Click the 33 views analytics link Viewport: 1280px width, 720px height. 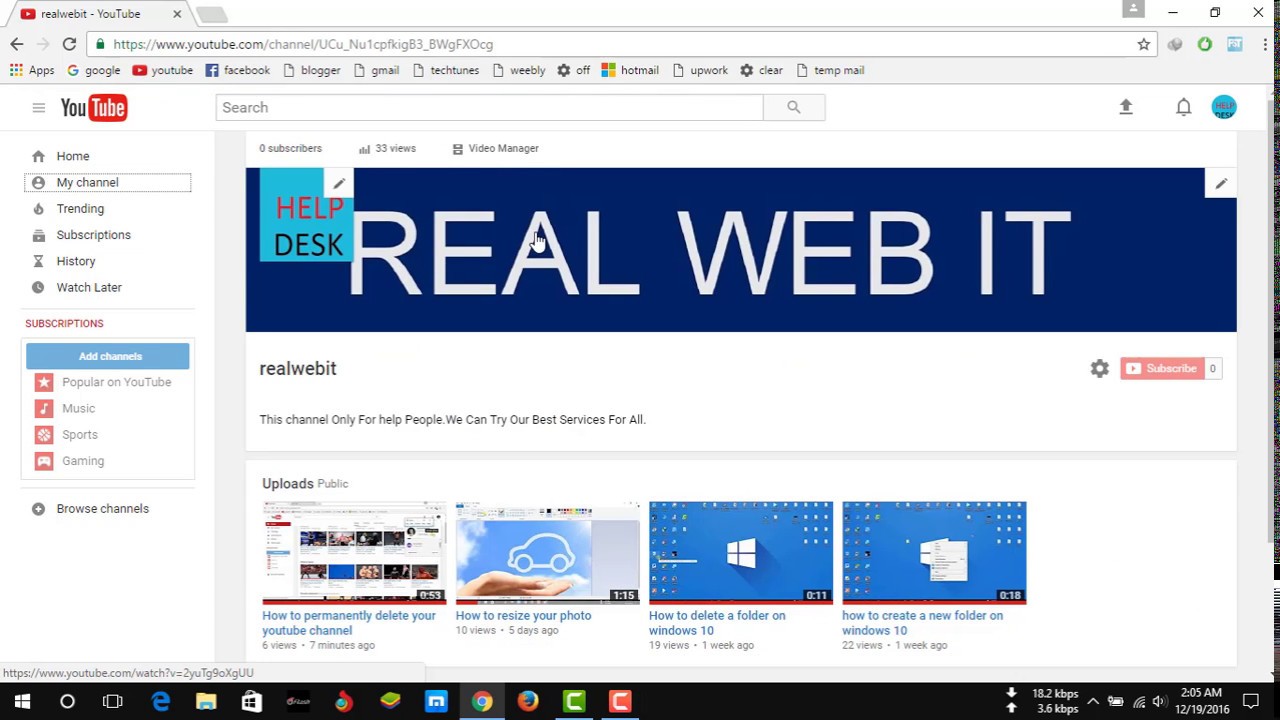(x=387, y=149)
